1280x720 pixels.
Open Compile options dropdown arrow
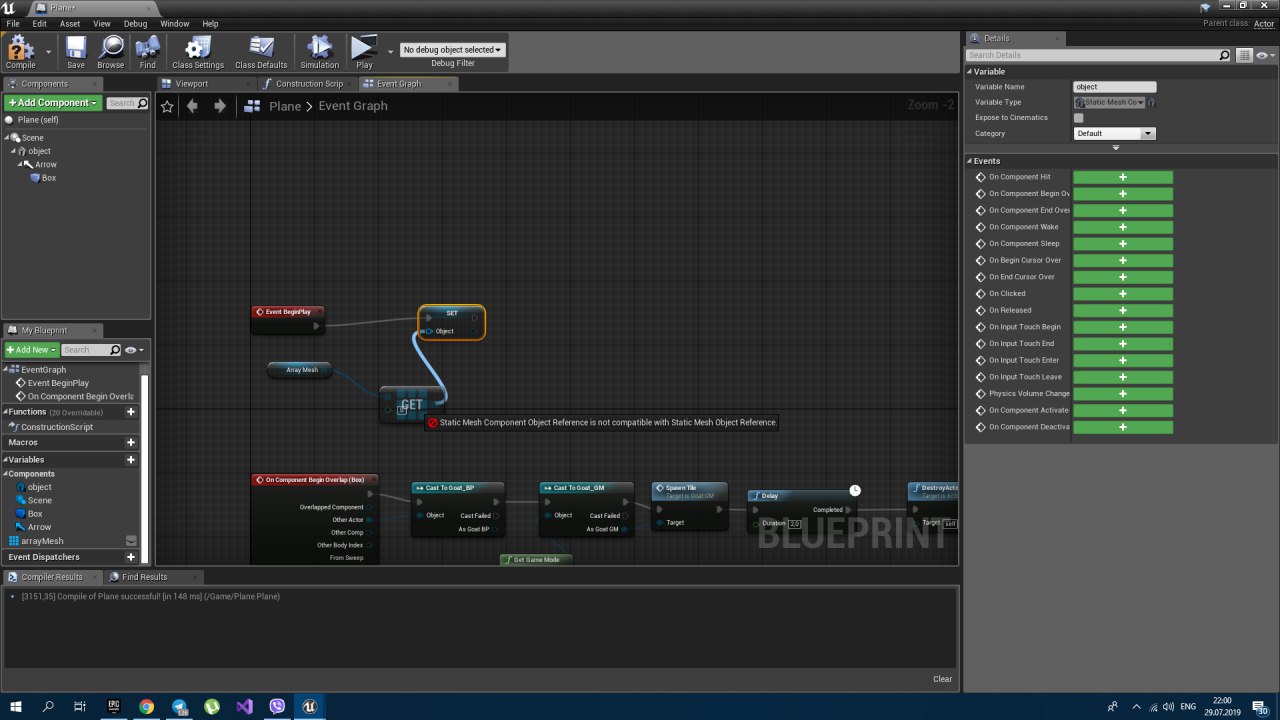tap(48, 51)
